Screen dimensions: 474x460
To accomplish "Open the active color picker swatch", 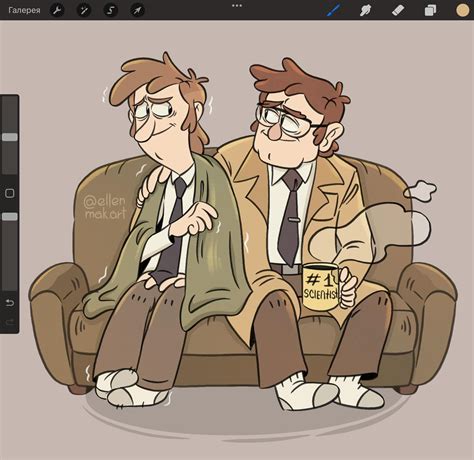I will pyautogui.click(x=462, y=10).
